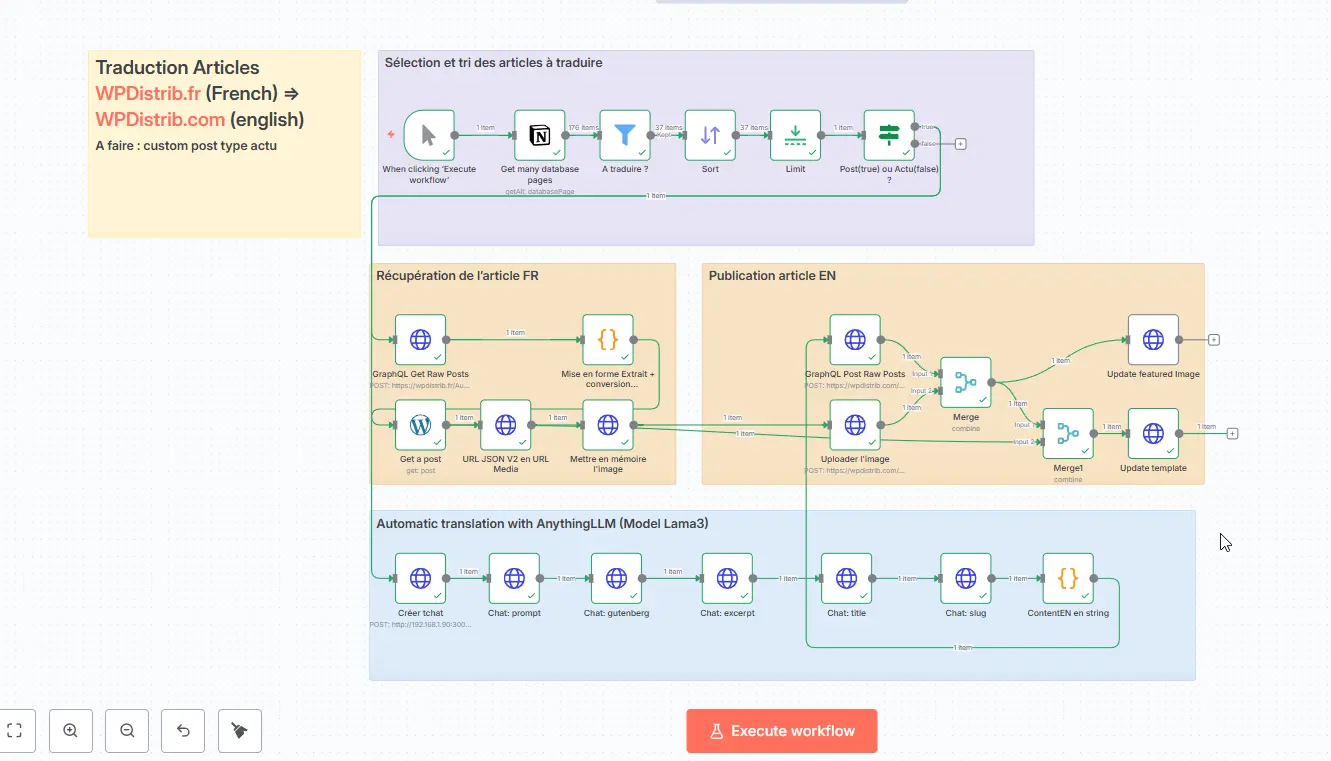Click the plus handle on the If node's false output
This screenshot has height=761, width=1331.
pos(961,144)
